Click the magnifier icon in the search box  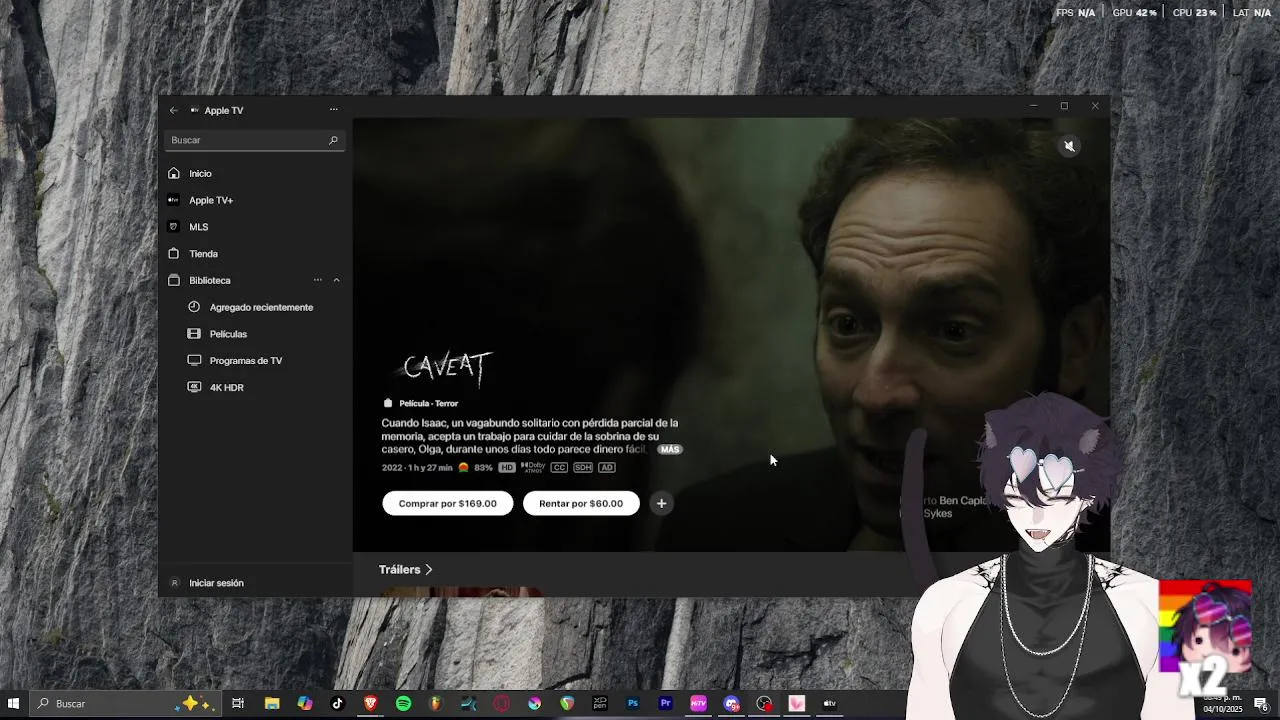click(x=333, y=140)
